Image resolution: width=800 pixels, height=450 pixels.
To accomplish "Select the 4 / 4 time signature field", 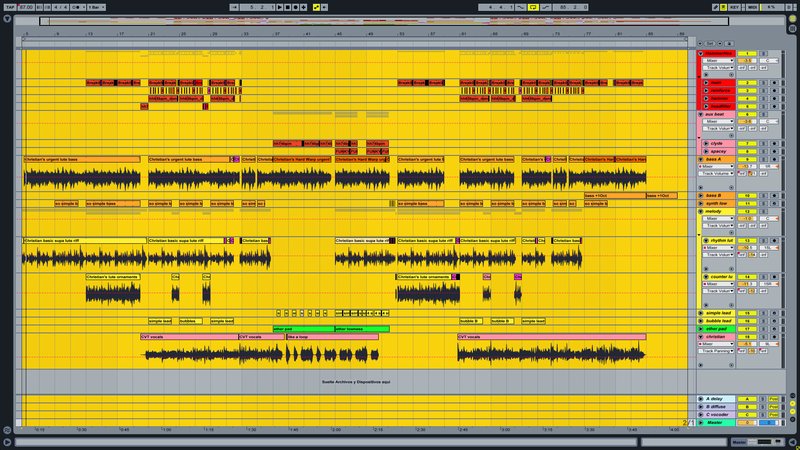I will tap(60, 7).
